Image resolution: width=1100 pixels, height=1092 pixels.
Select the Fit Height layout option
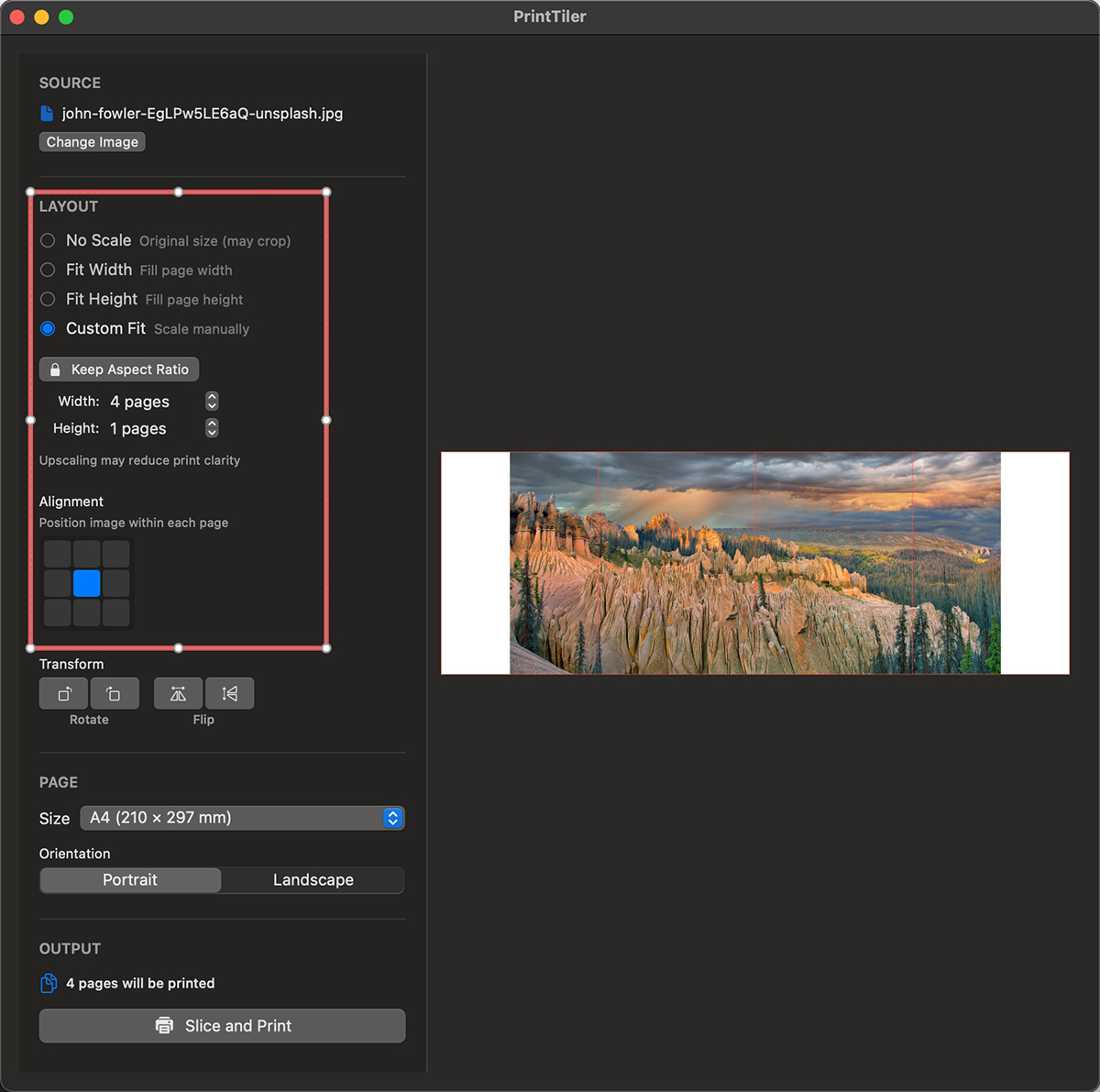coord(48,299)
